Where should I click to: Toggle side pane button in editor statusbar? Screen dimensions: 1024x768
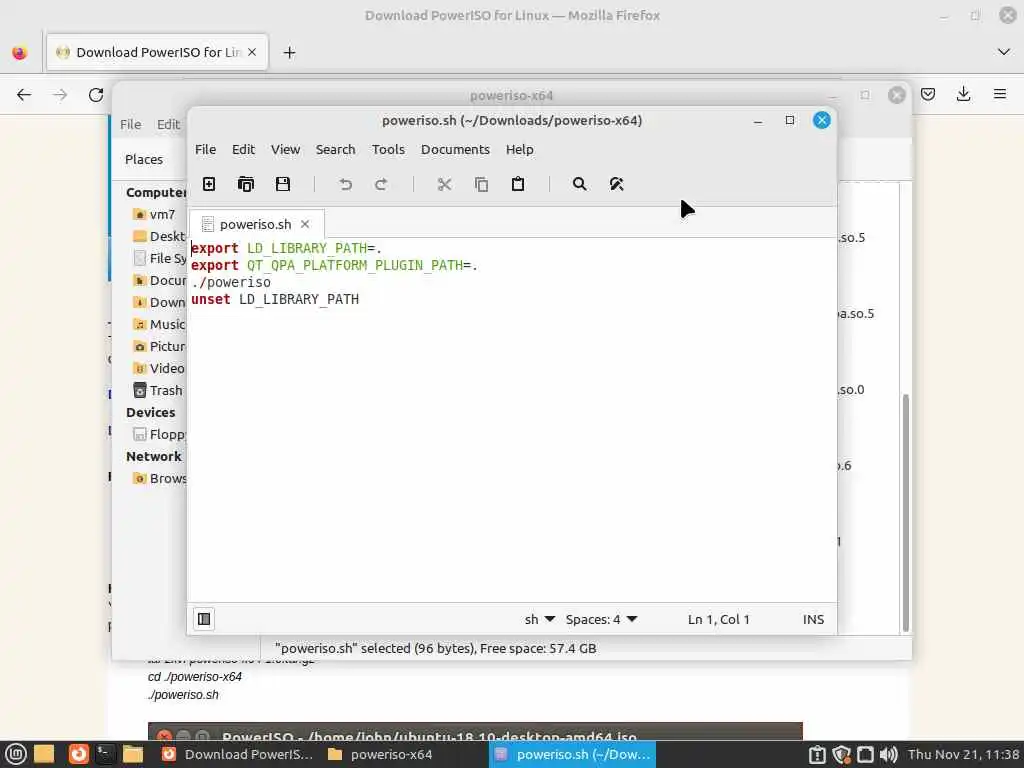(204, 618)
